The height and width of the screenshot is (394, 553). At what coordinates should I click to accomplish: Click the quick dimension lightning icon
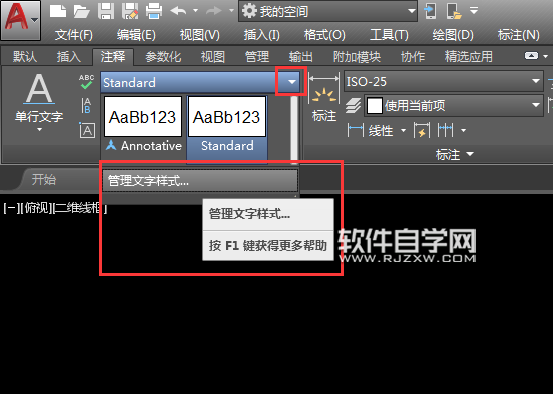pos(422,131)
